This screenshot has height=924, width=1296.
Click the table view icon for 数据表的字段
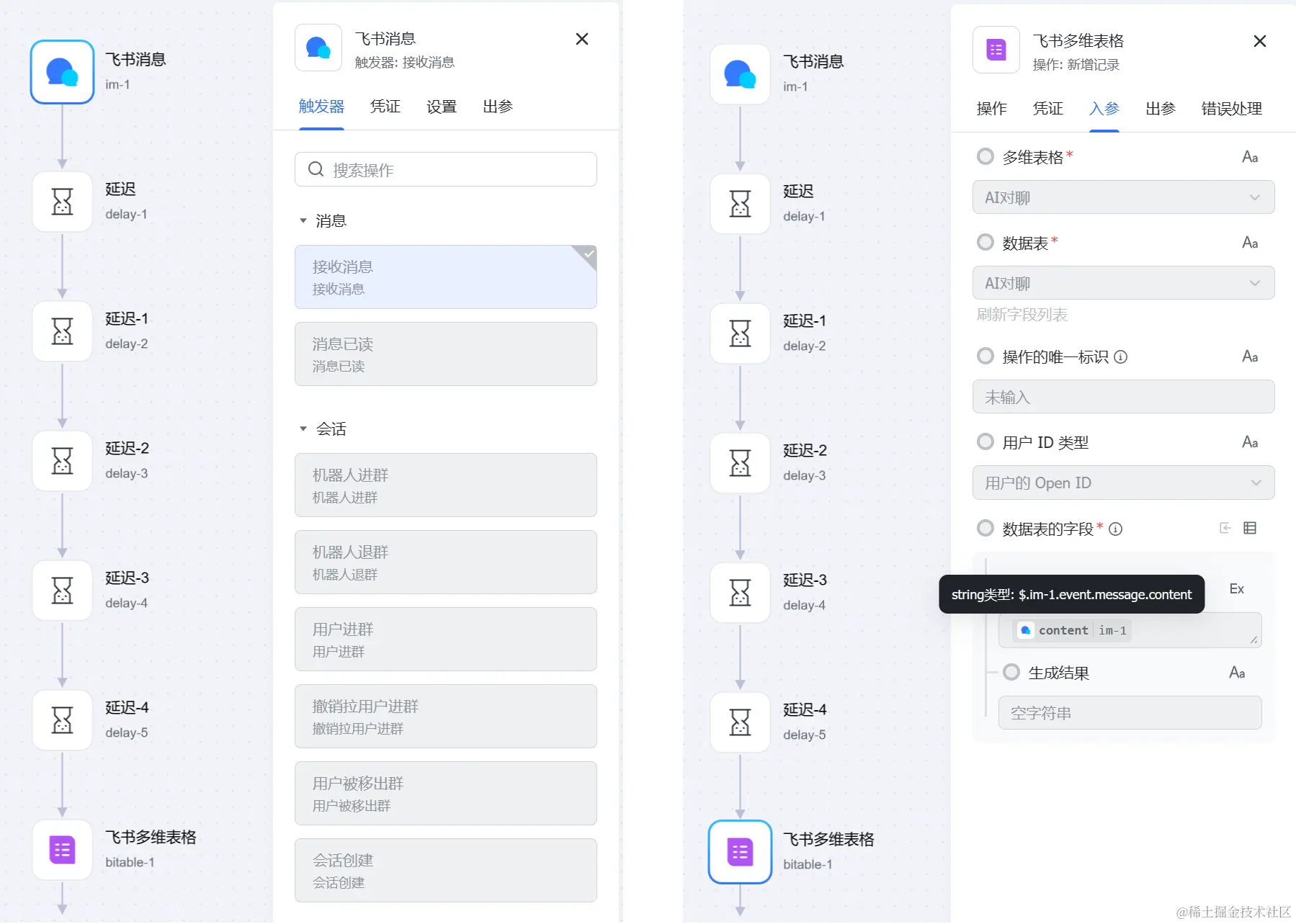(1250, 528)
